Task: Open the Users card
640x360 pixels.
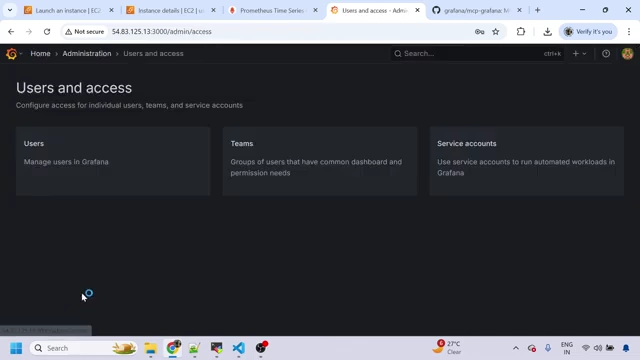Action: [113, 161]
